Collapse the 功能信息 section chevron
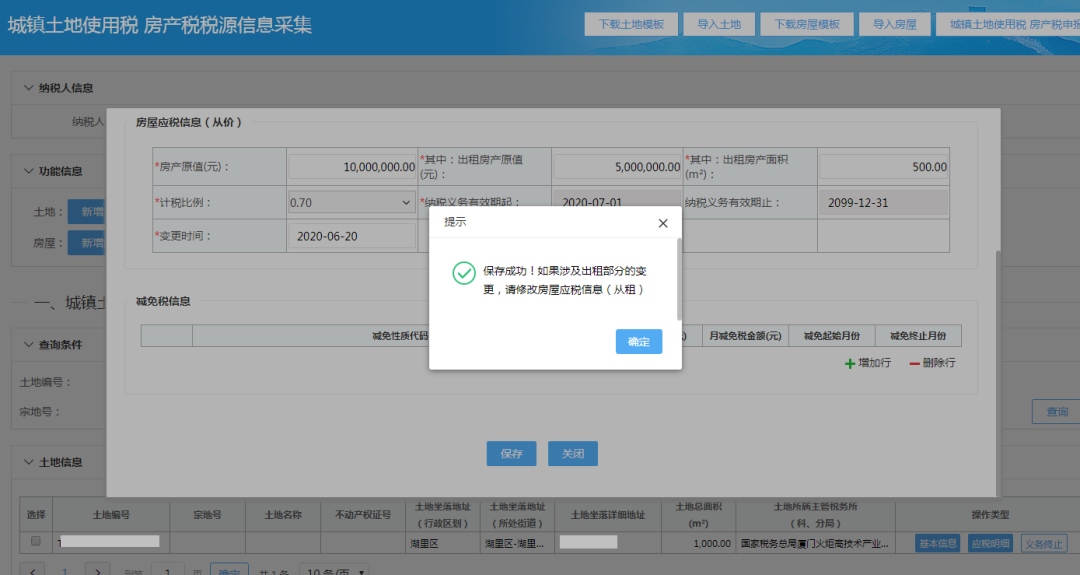The width and height of the screenshot is (1080, 575). click(28, 171)
